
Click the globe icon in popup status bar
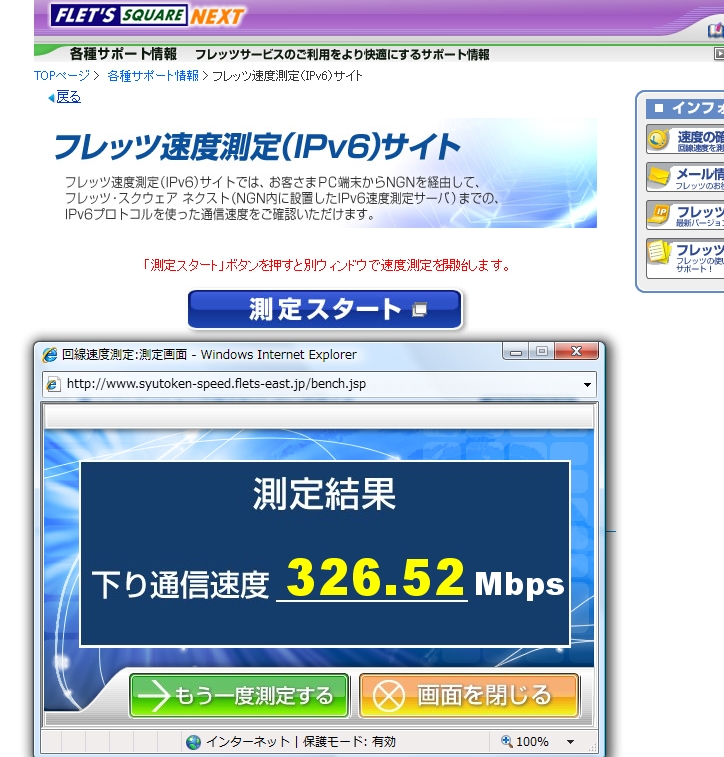point(193,742)
